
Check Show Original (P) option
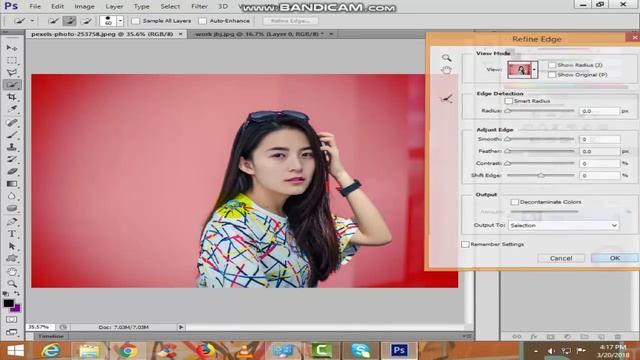pyautogui.click(x=552, y=75)
